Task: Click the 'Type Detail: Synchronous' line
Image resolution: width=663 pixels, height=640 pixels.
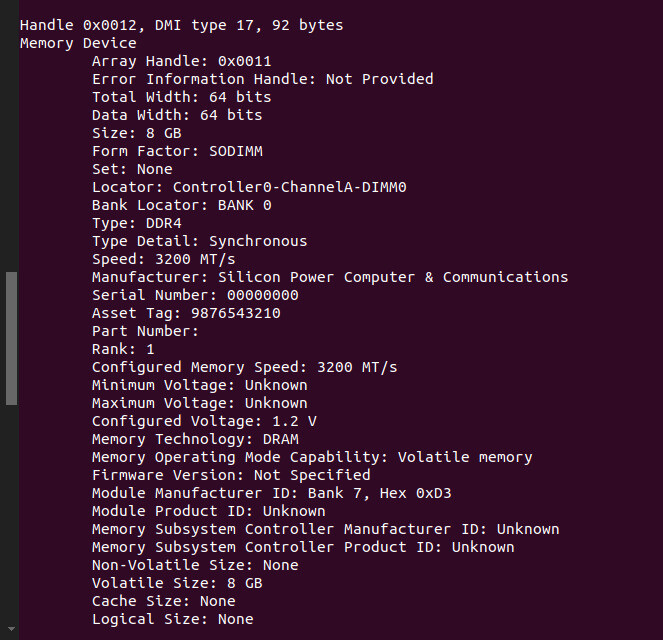Action: click(199, 241)
